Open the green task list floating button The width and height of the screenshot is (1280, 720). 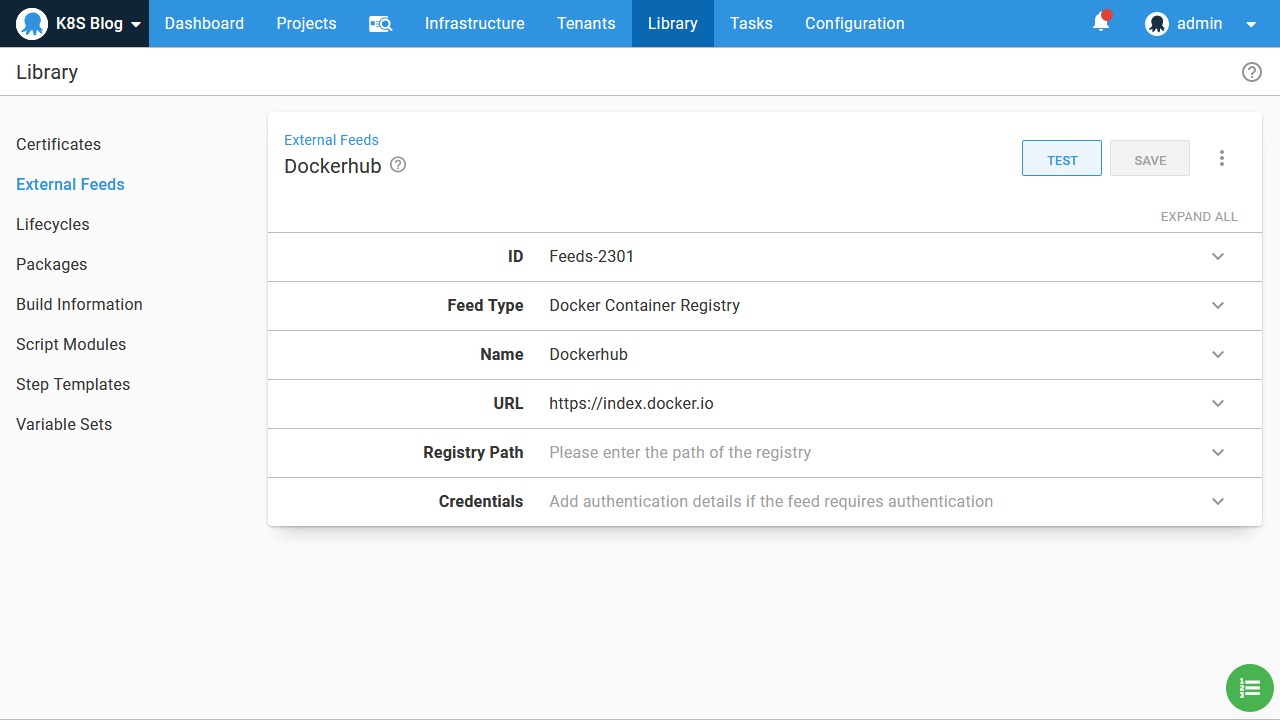[x=1250, y=688]
